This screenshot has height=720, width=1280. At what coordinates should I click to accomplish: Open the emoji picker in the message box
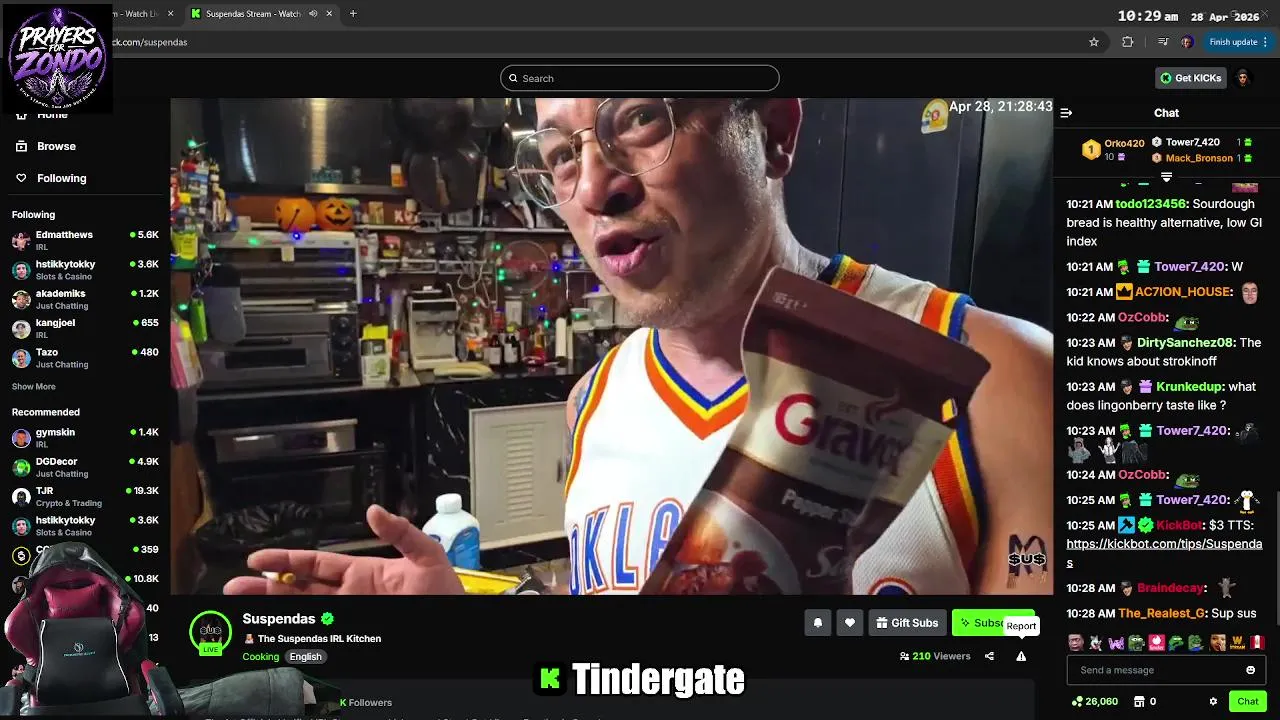pos(1250,670)
